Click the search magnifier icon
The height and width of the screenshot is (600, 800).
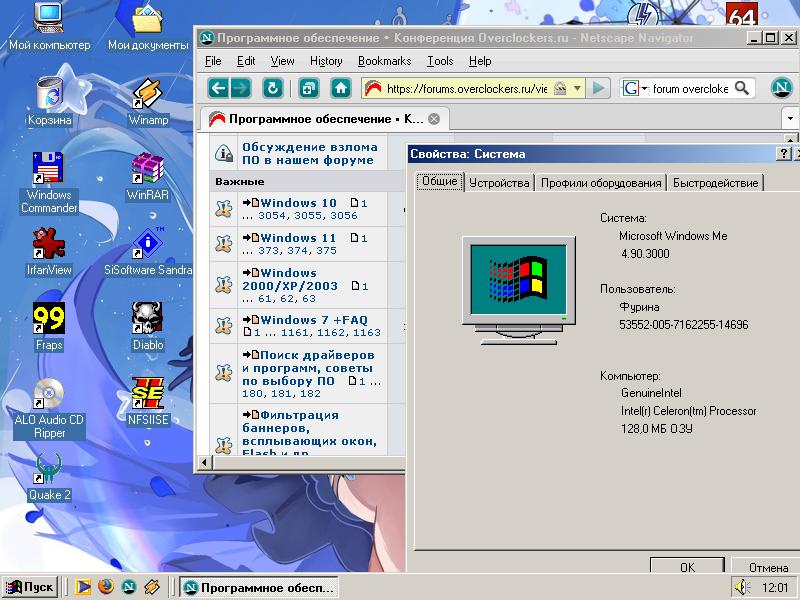pos(742,88)
